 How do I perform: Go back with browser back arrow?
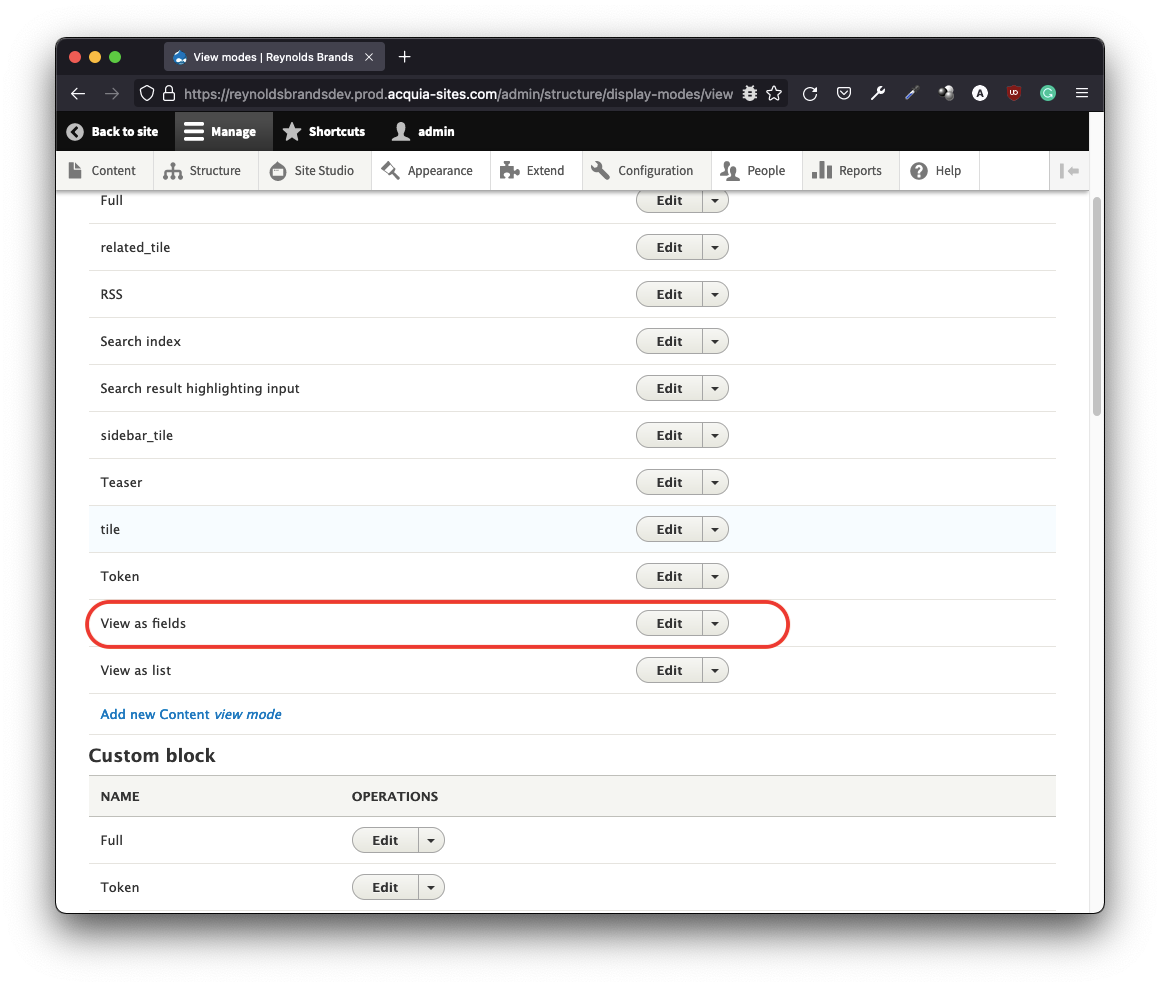78,93
